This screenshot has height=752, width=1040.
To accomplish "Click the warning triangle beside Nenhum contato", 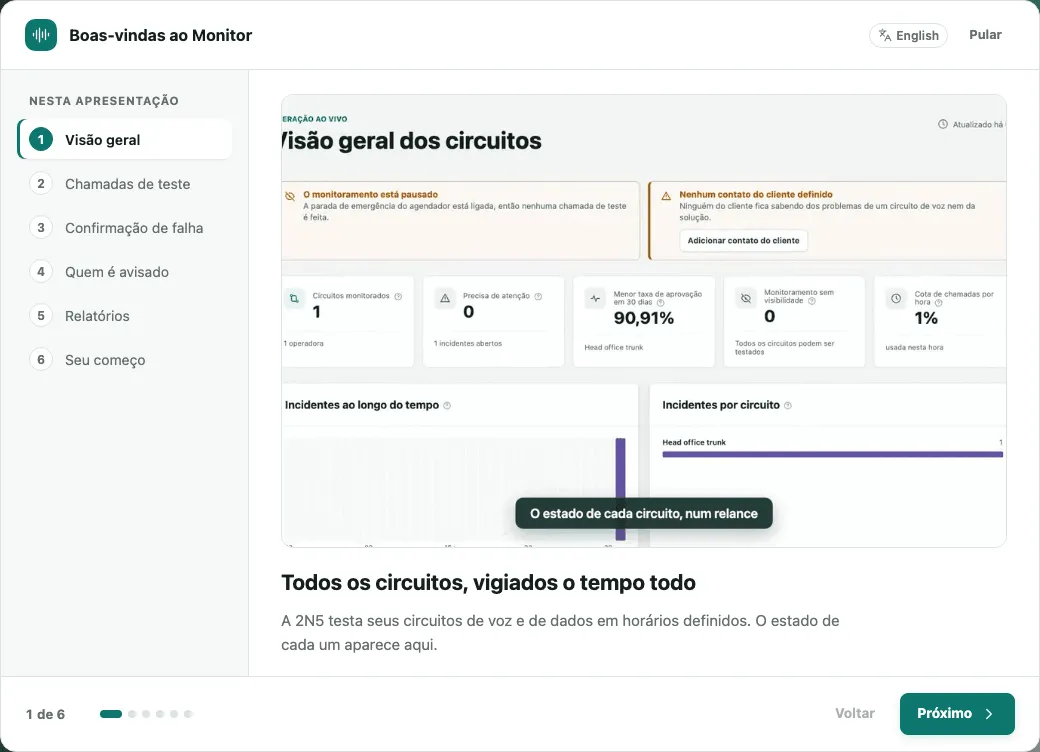I will [666, 196].
